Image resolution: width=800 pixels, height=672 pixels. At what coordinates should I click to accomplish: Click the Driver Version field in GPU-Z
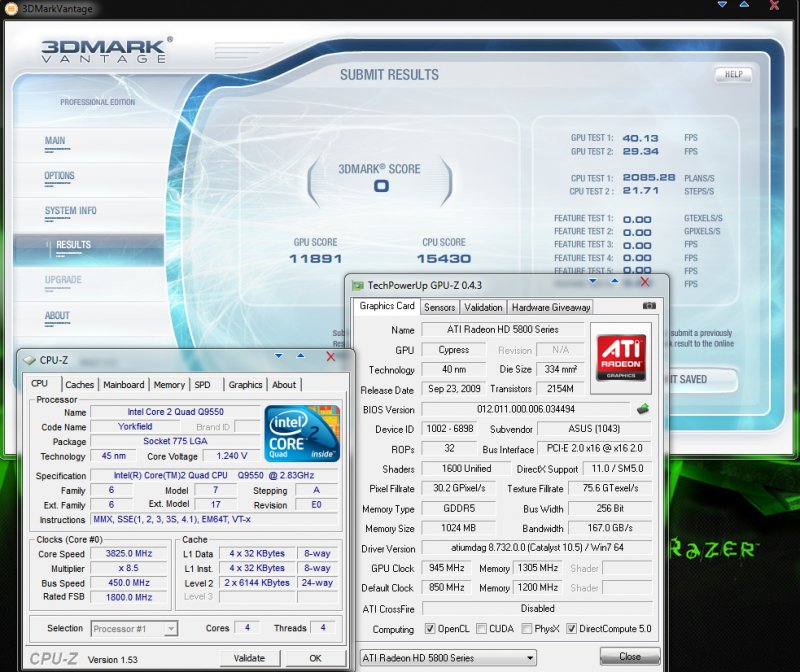tap(537, 547)
